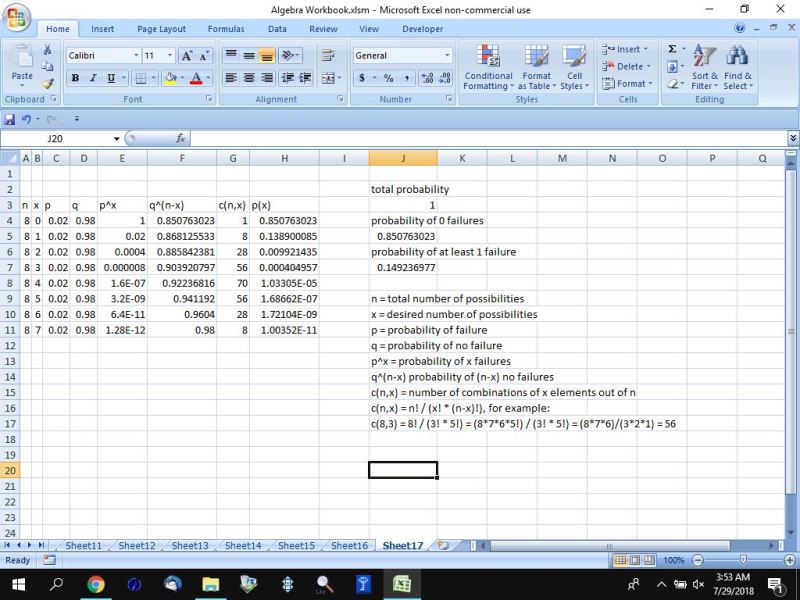The height and width of the screenshot is (600, 800).
Task: Select the Format Painter brush
Action: pos(47,84)
